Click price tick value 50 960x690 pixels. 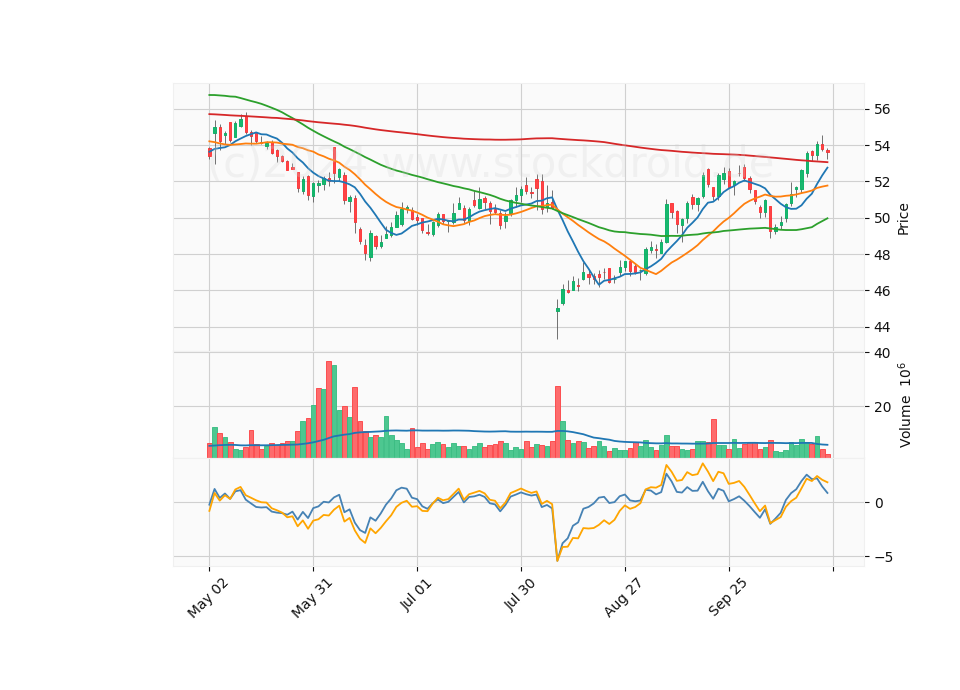click(x=882, y=219)
